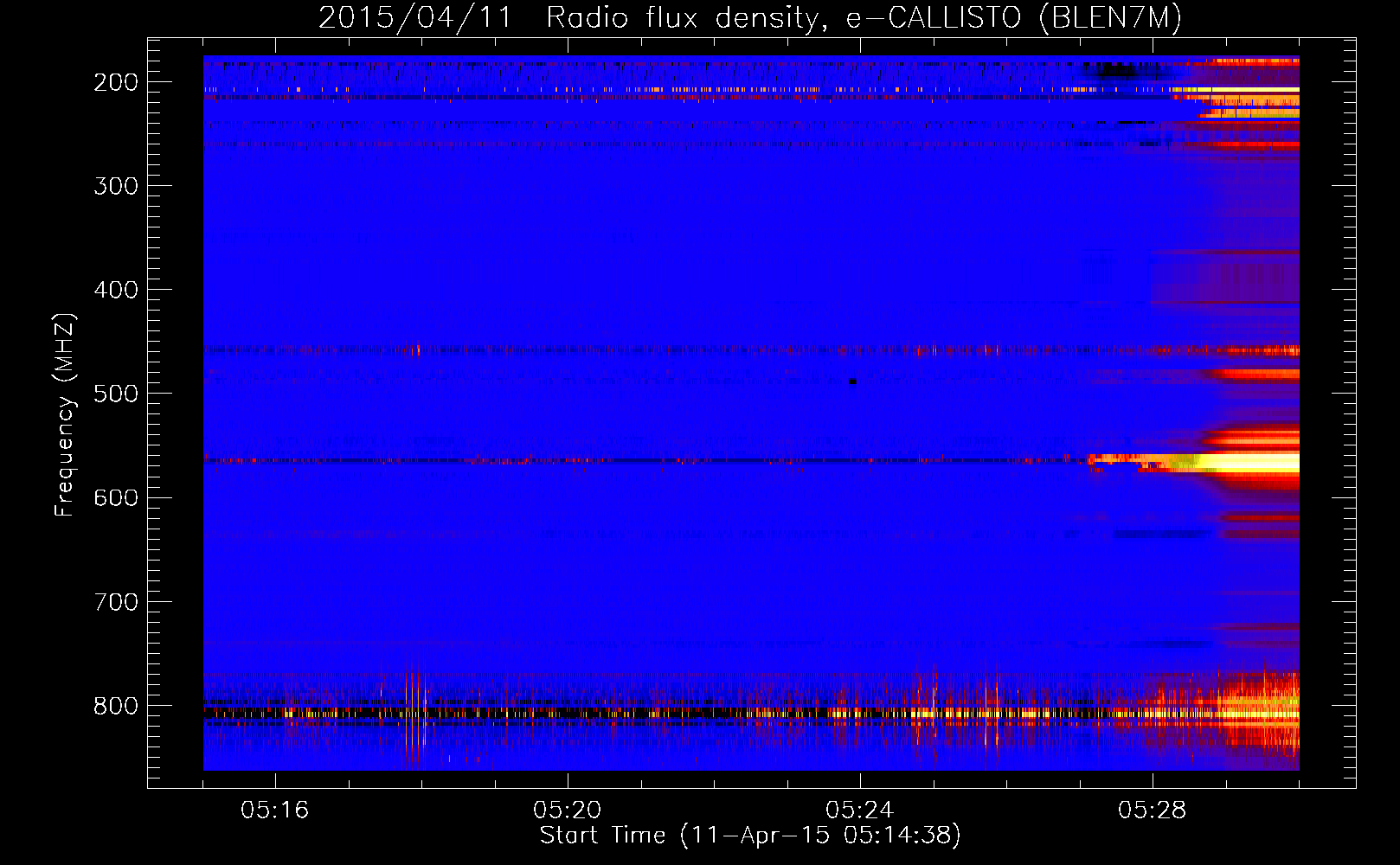Click the 600 frequency tick label

[x=116, y=497]
